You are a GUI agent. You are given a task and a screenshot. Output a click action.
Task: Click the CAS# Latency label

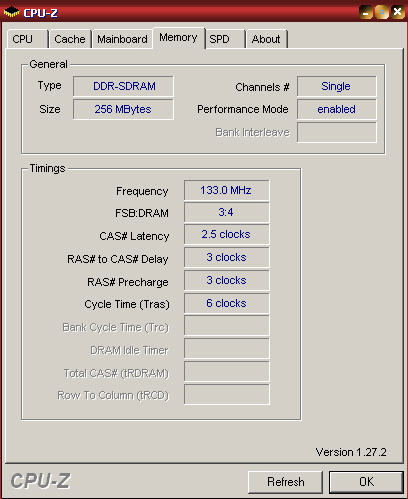[134, 236]
